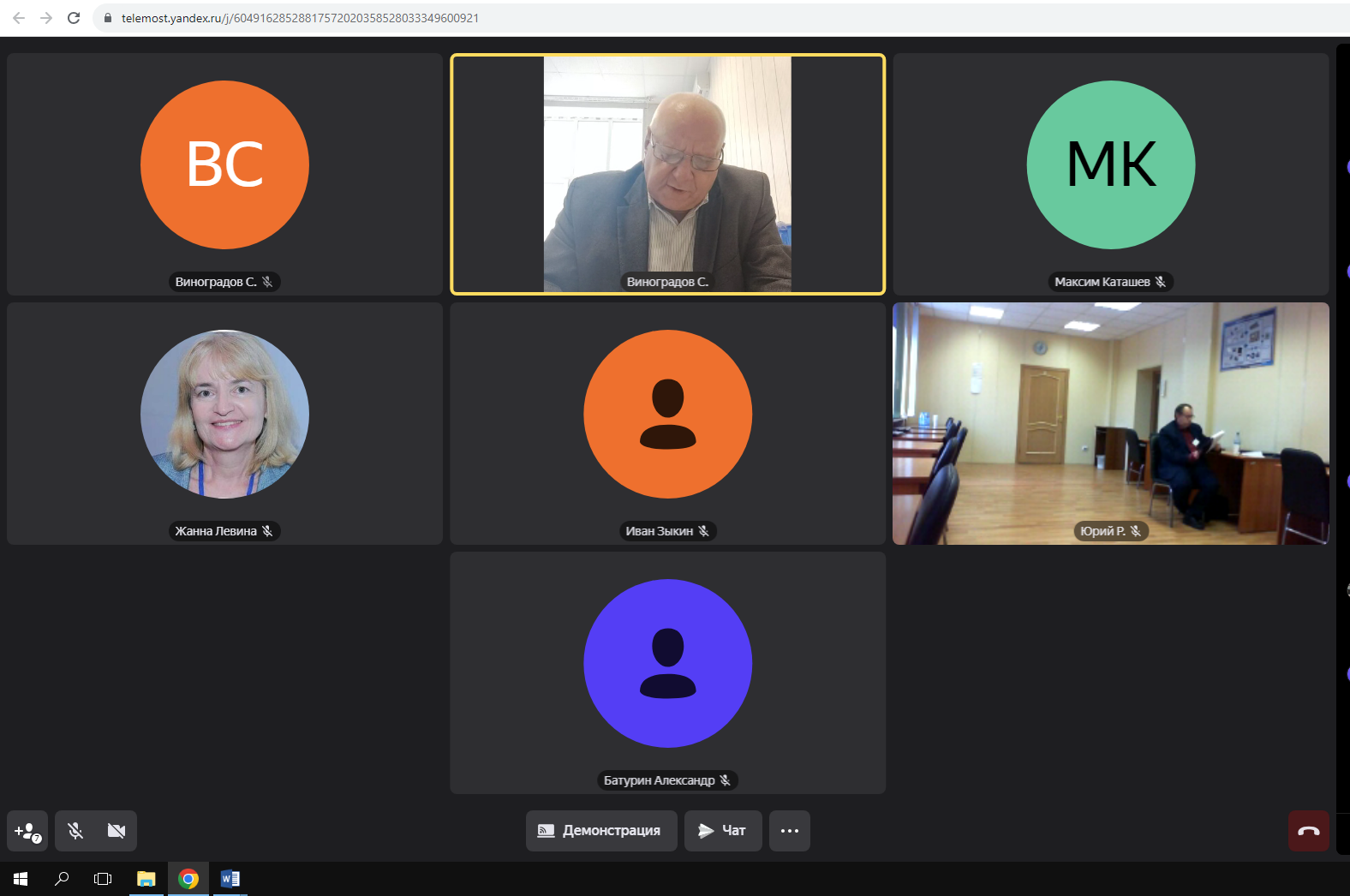This screenshot has height=896, width=1350.
Task: Switch to Word from taskbar
Action: tap(230, 879)
